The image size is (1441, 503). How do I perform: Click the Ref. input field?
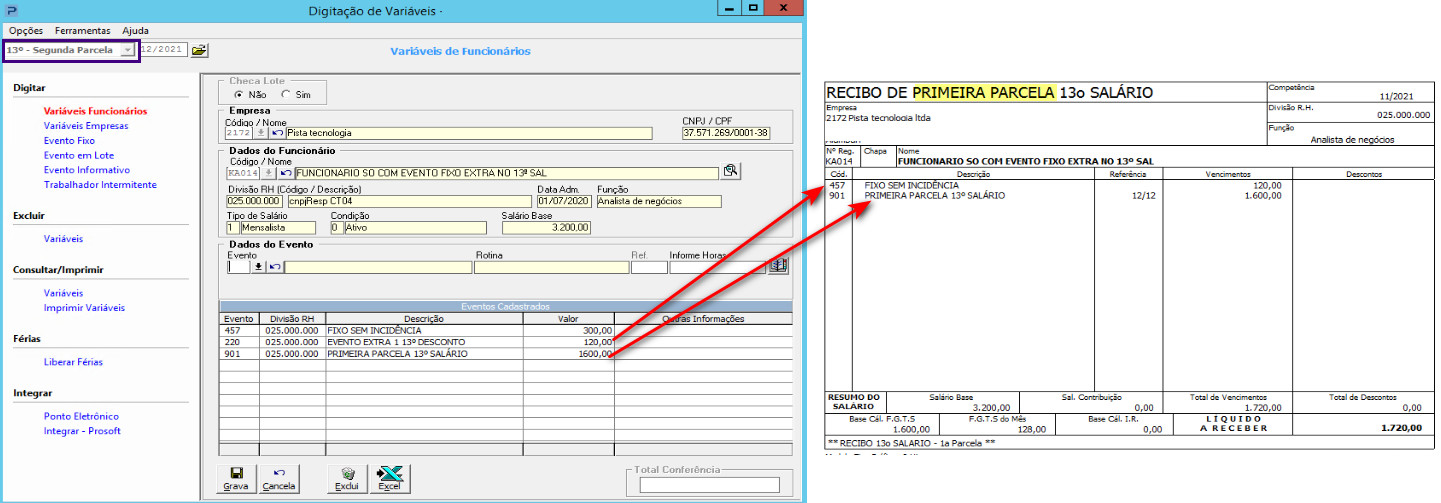point(649,267)
